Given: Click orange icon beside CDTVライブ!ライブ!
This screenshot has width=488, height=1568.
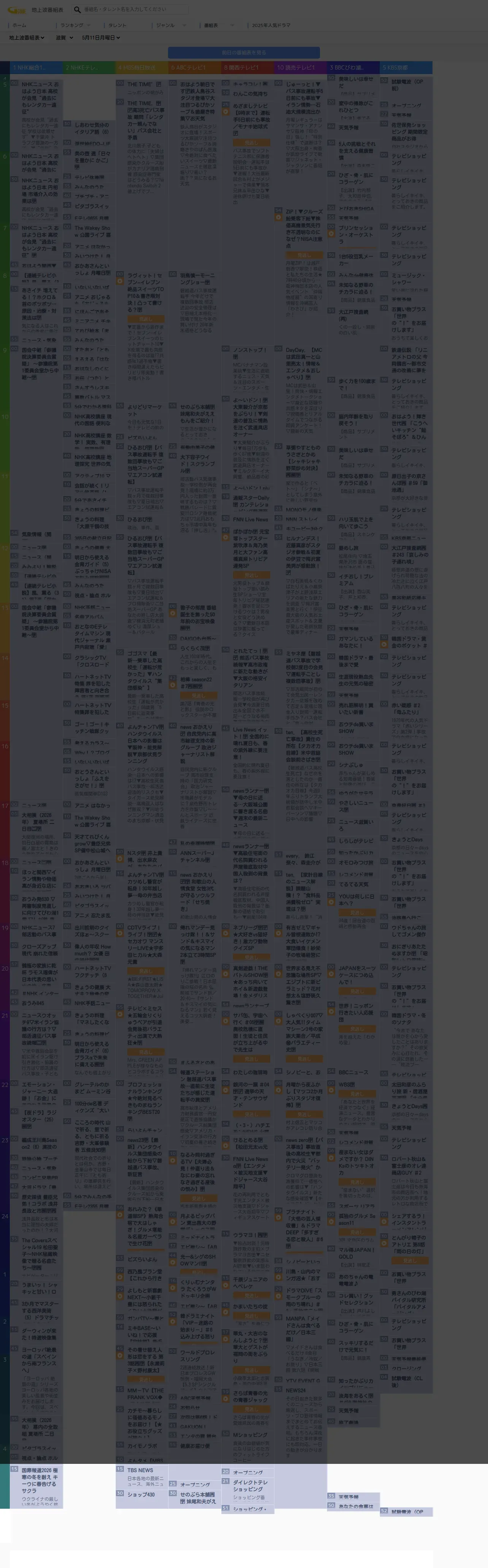Looking at the screenshot, I should [x=120, y=934].
